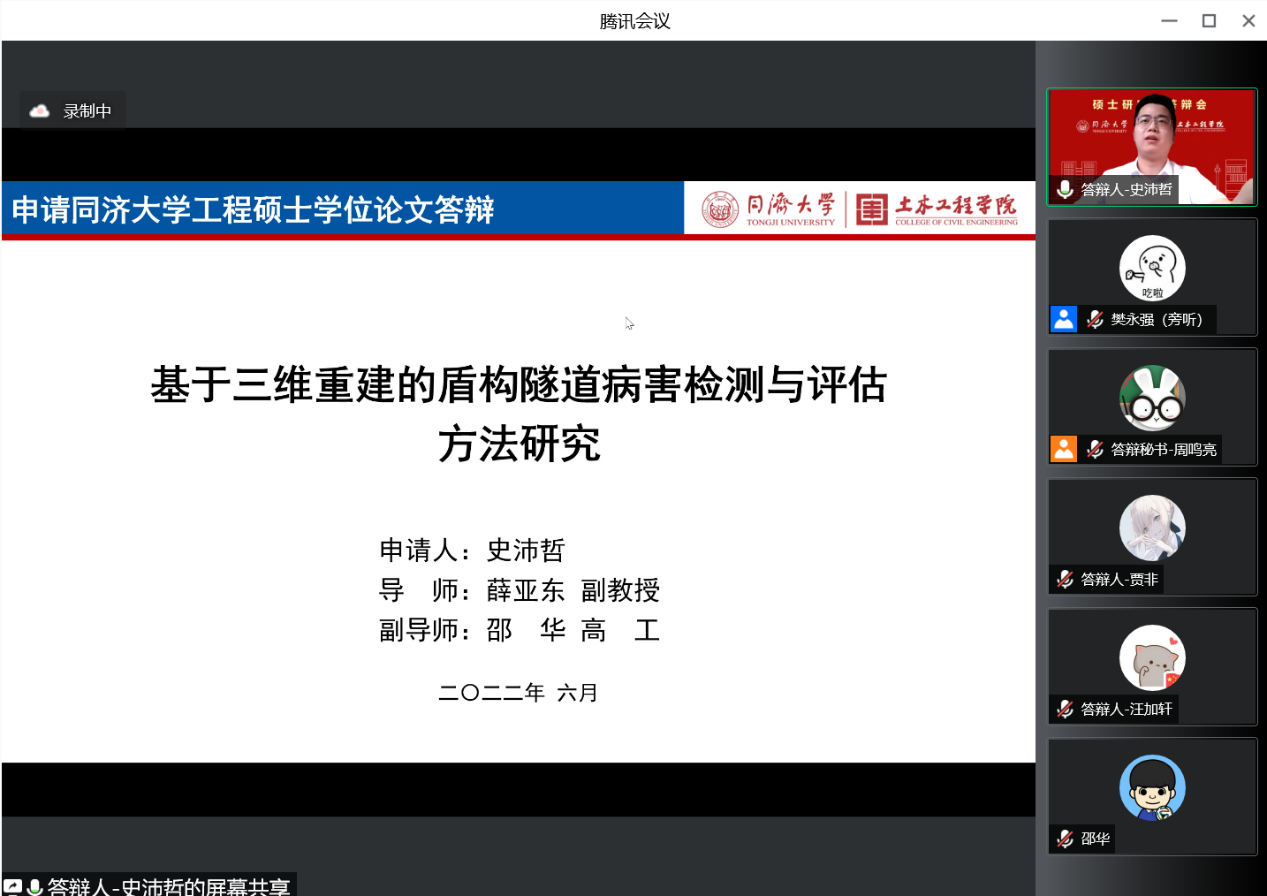The width and height of the screenshot is (1267, 896).
Task: Click the 录制中 recording status label
Action: 88,111
